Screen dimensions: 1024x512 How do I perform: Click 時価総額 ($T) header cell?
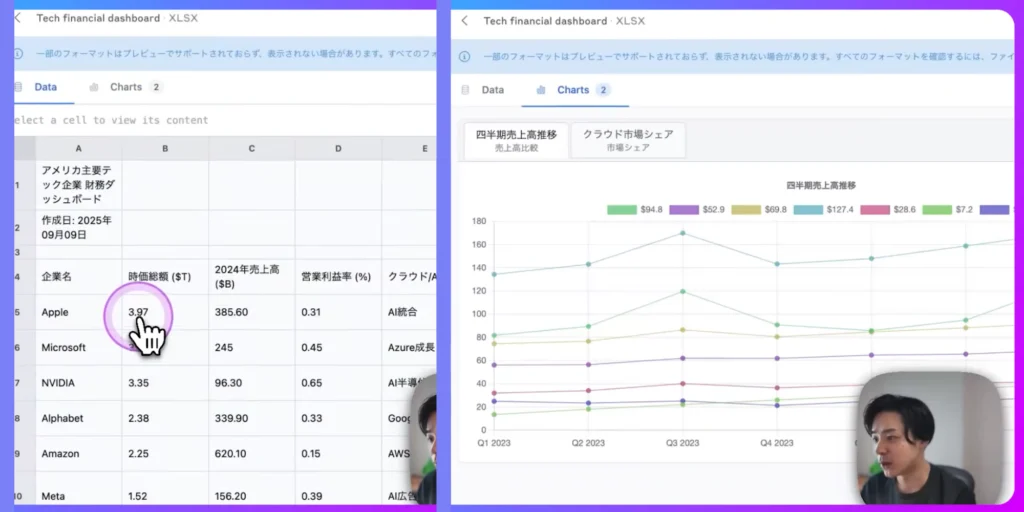[165, 277]
